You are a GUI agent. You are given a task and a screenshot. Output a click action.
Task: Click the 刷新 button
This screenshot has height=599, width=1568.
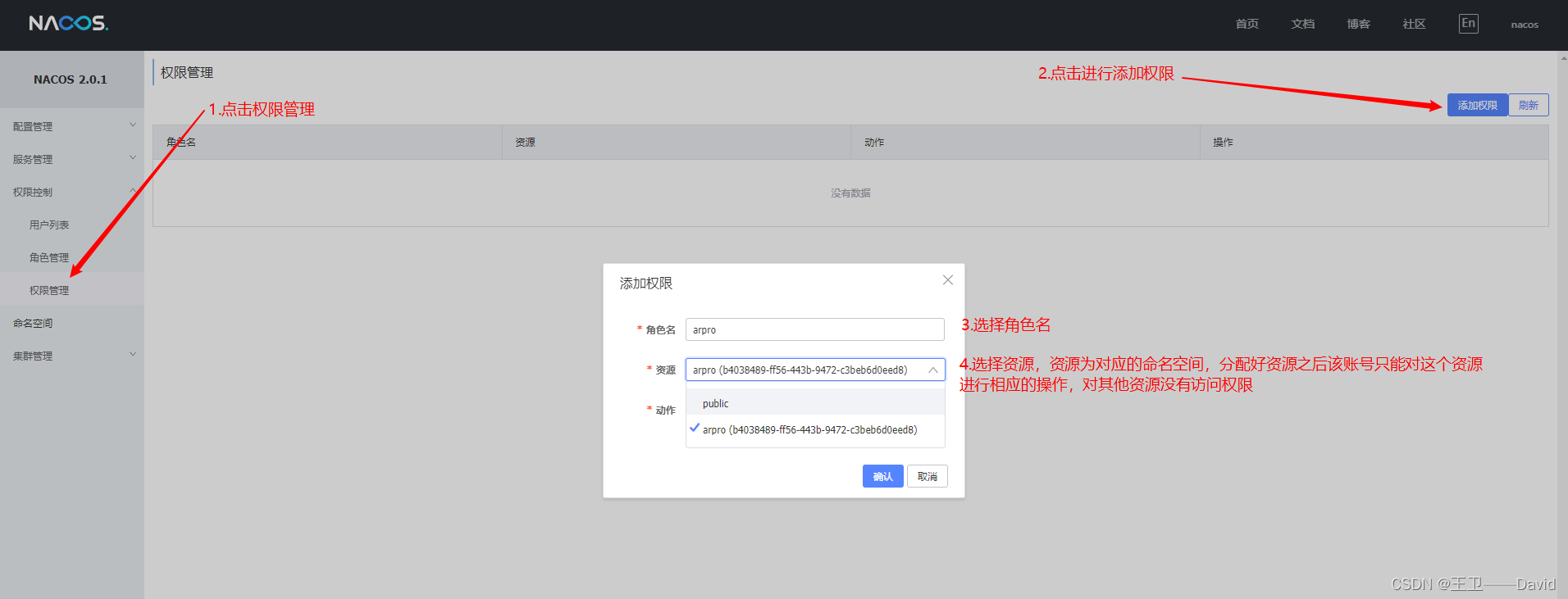click(1529, 105)
